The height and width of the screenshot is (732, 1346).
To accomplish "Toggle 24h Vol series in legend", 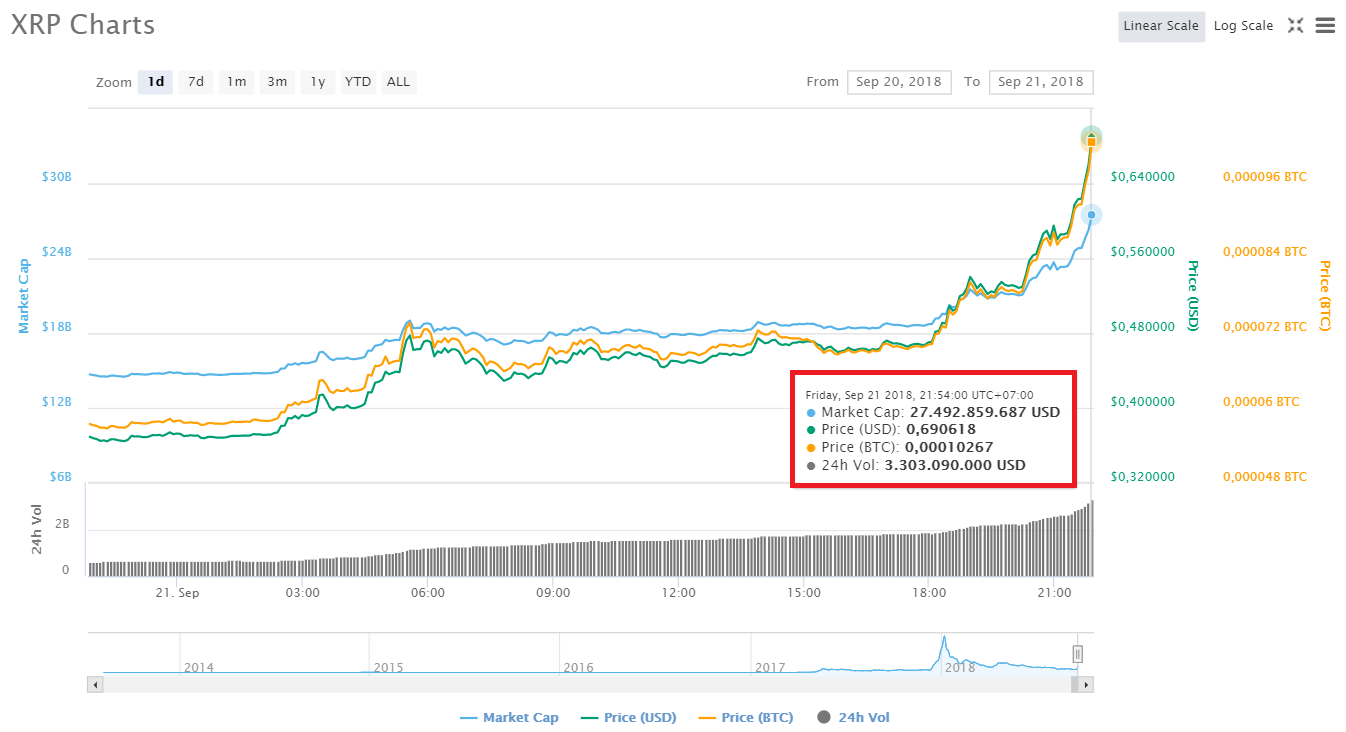I will click(x=853, y=717).
